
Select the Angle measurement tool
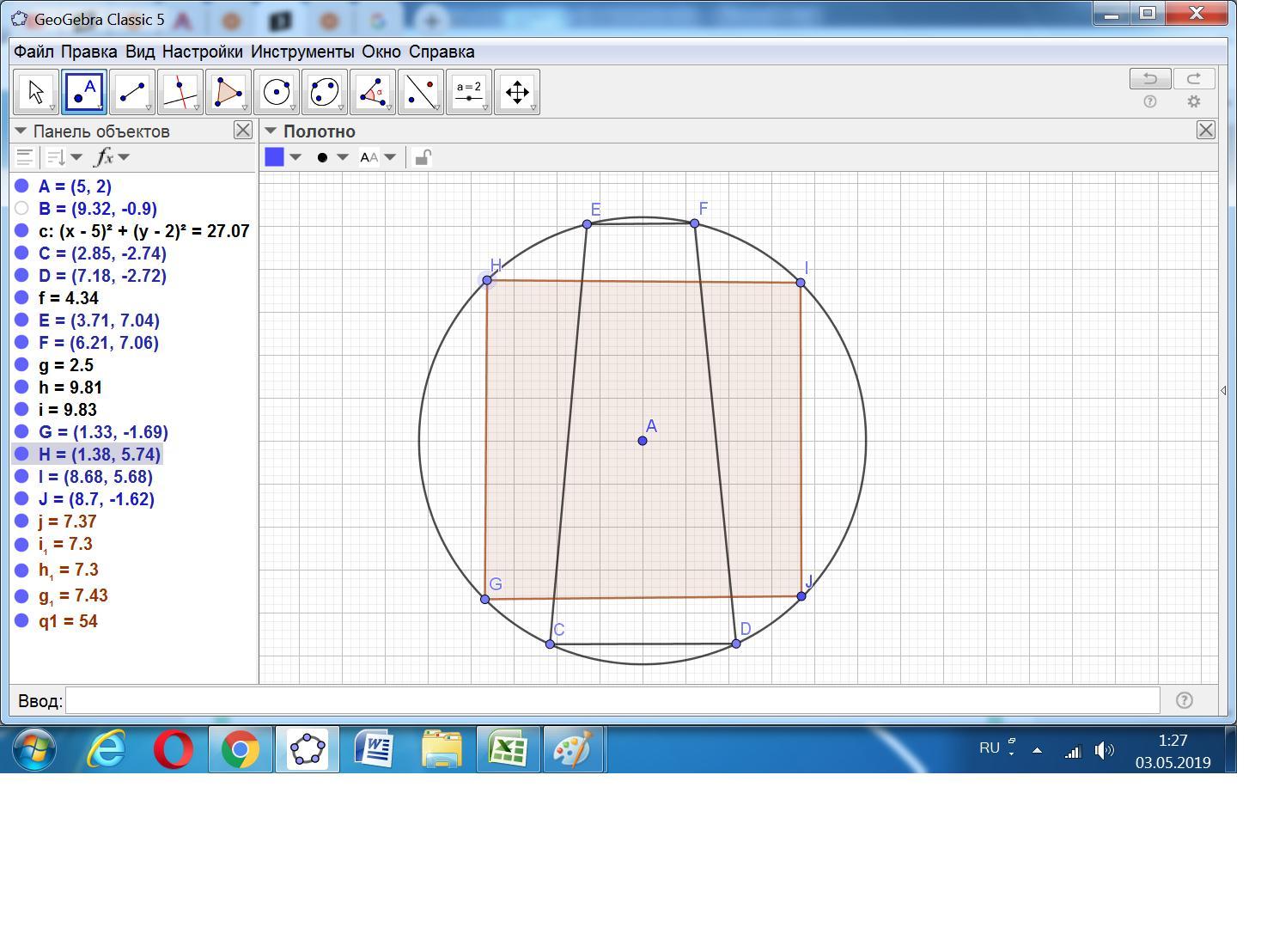(373, 92)
